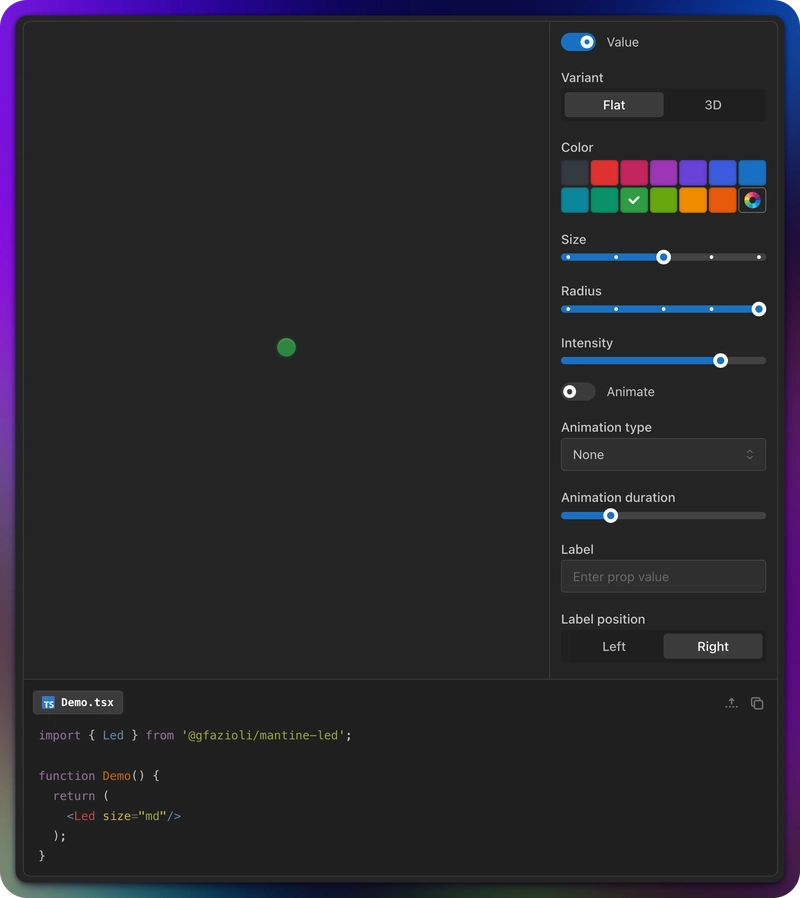Pick the pink color swatch

[634, 172]
